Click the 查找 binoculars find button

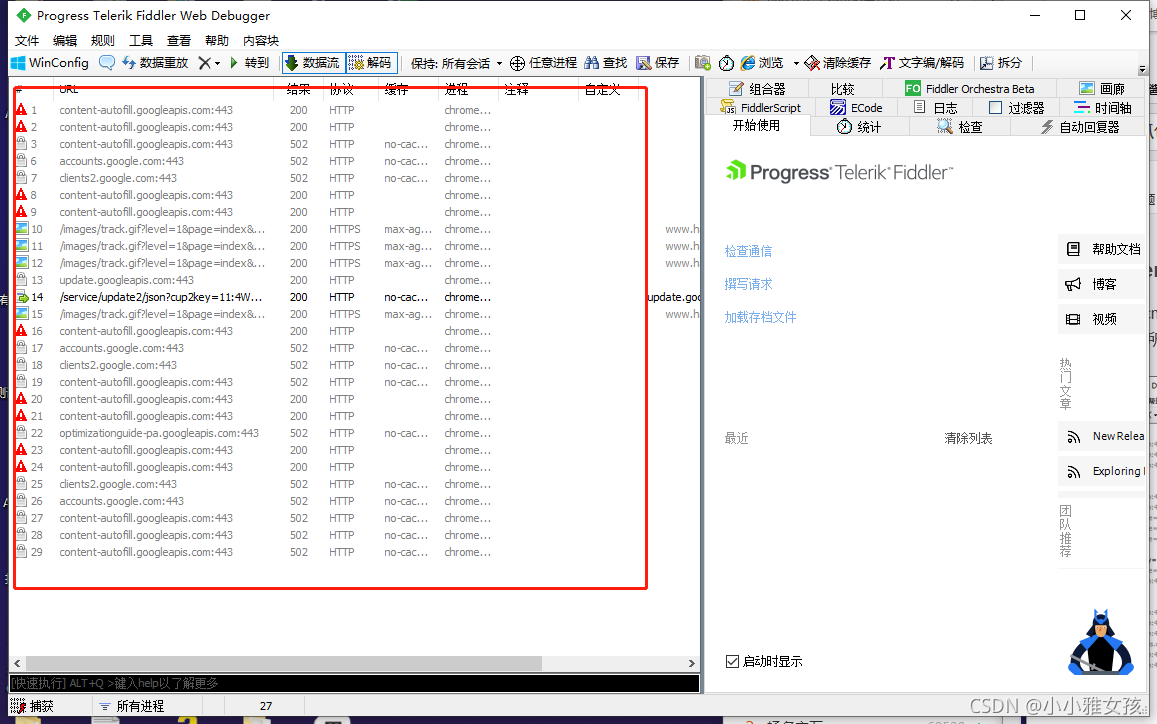606,63
